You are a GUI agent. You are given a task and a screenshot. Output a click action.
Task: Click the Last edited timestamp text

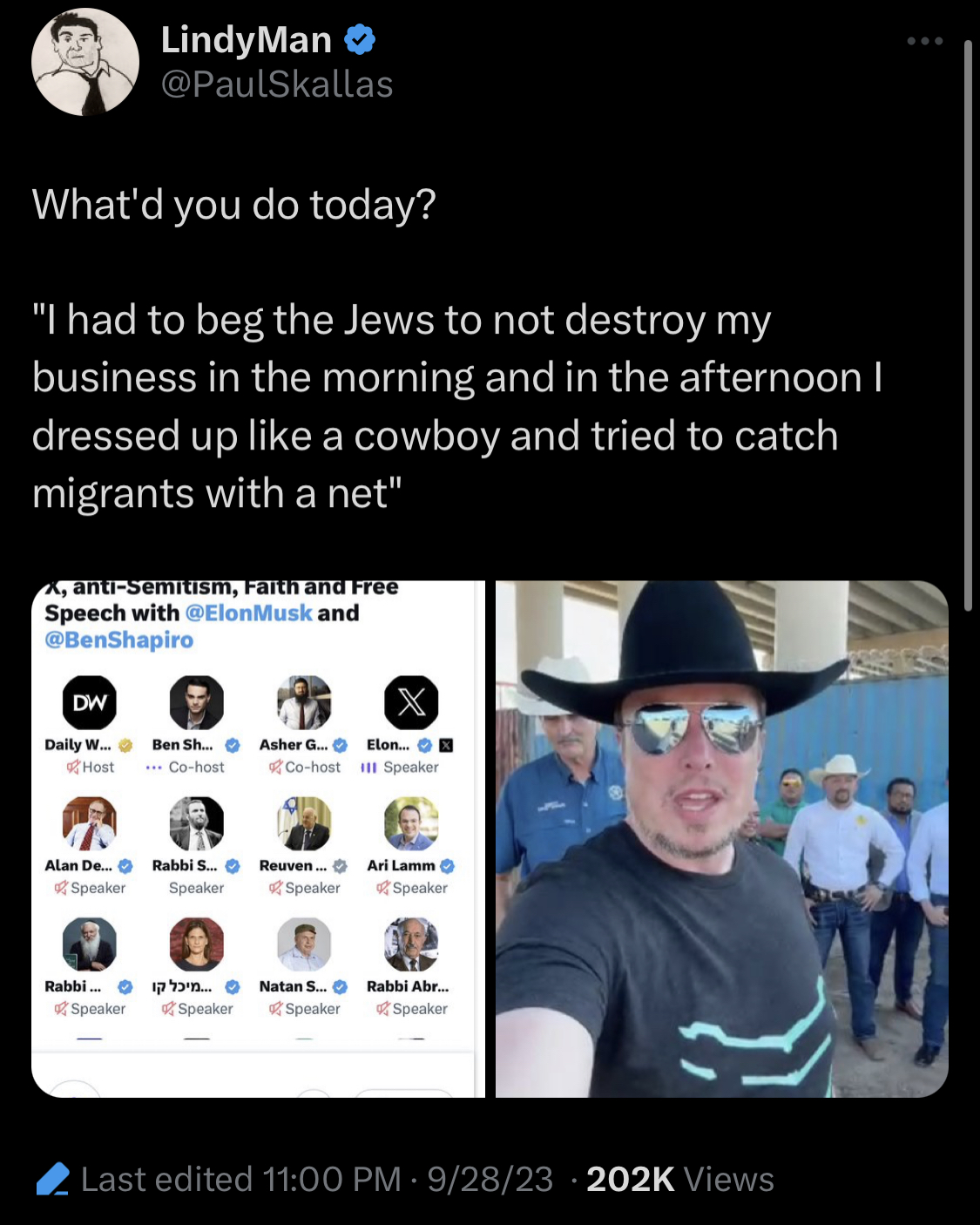click(317, 1179)
